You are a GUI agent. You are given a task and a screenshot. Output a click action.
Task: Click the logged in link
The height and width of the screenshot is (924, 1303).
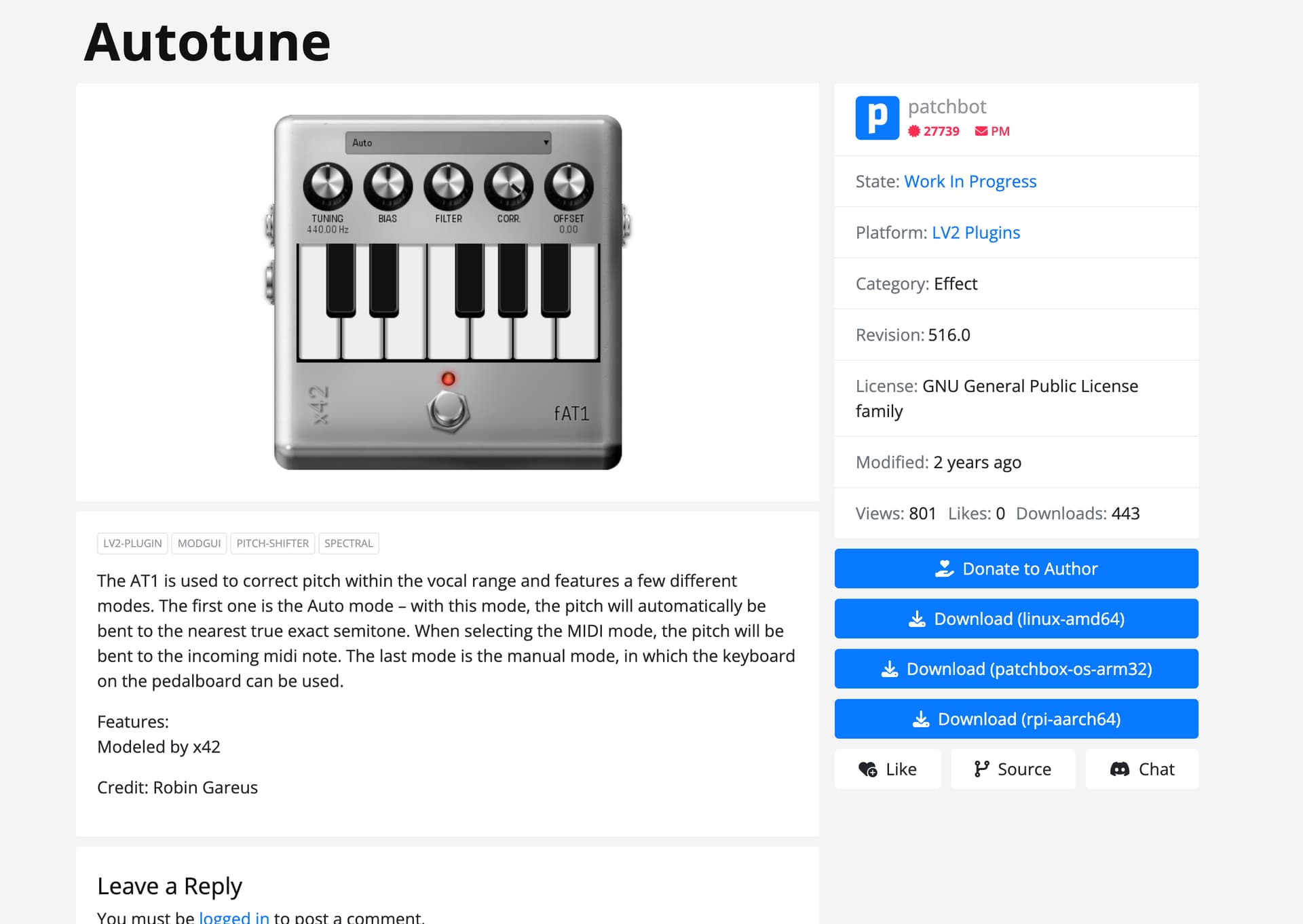(234, 917)
